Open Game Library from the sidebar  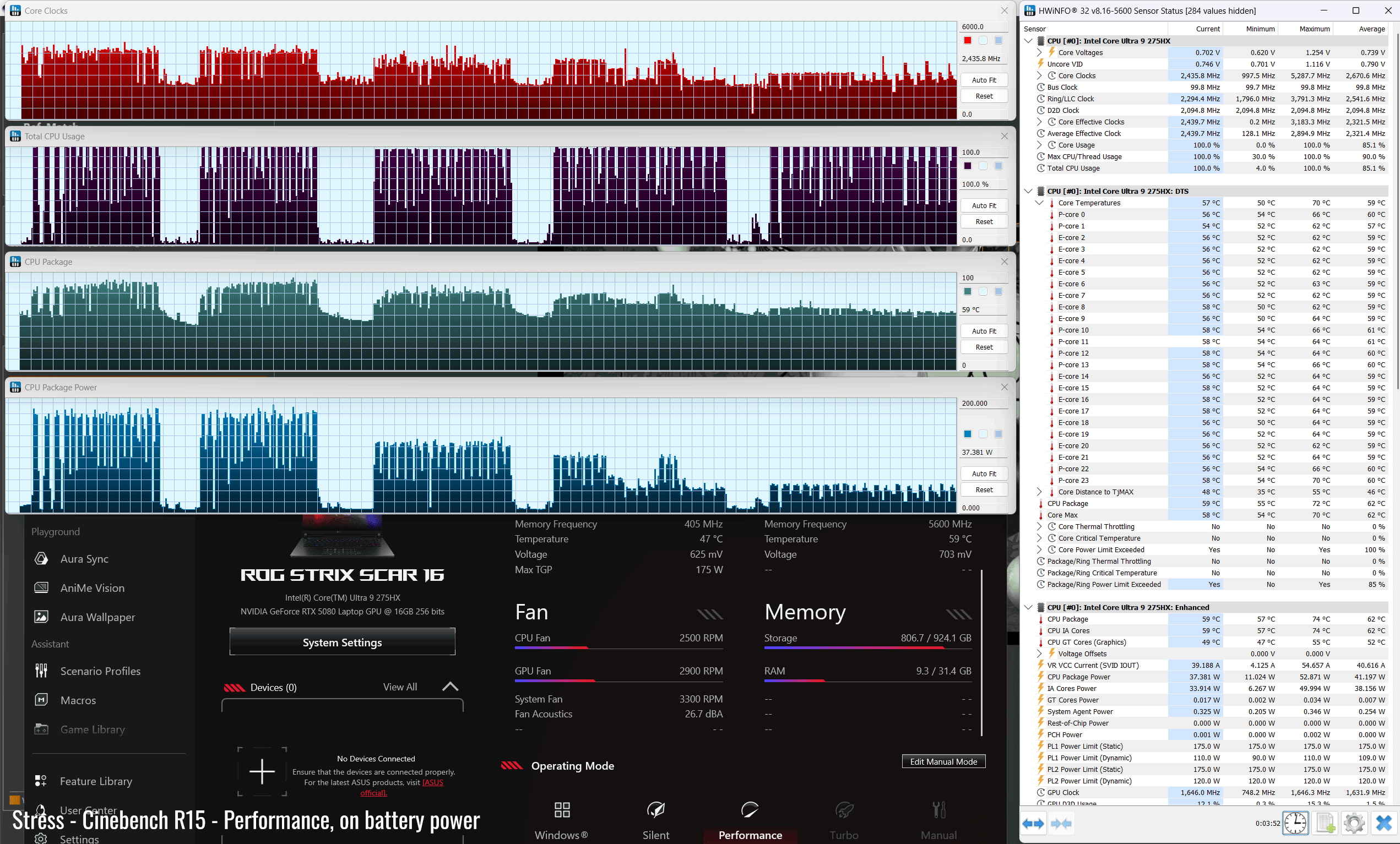(93, 729)
